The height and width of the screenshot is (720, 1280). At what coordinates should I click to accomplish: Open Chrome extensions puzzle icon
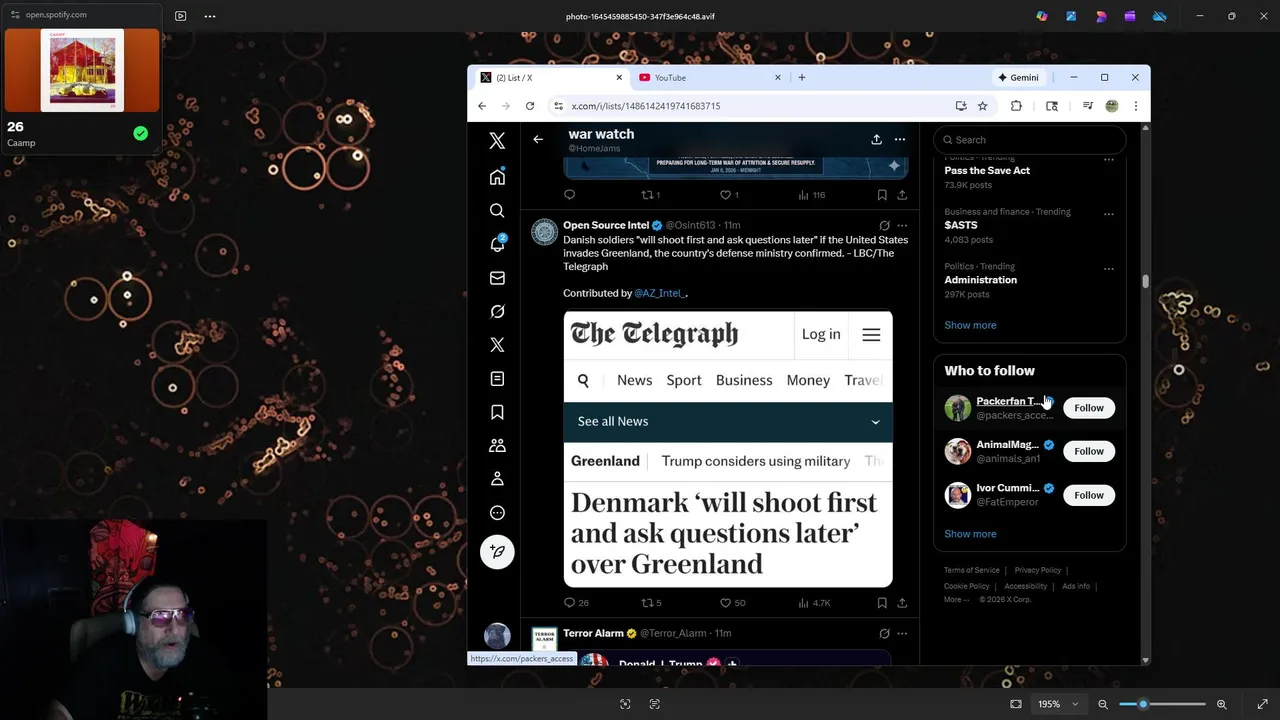[x=1016, y=106]
